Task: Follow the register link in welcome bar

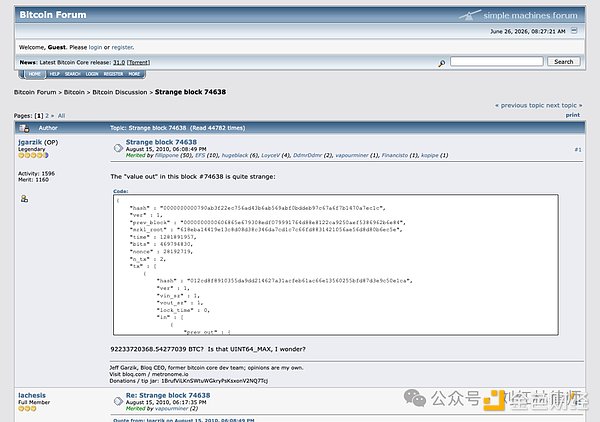Action: pos(122,47)
